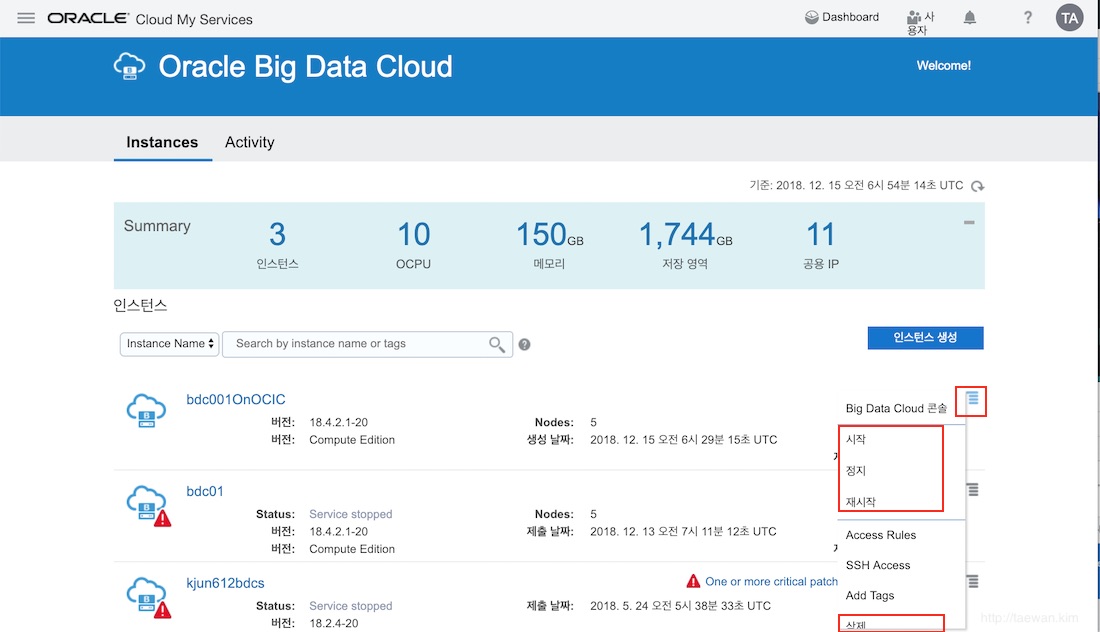Click the red critical patch warning icon
1100x632 pixels.
[x=693, y=581]
